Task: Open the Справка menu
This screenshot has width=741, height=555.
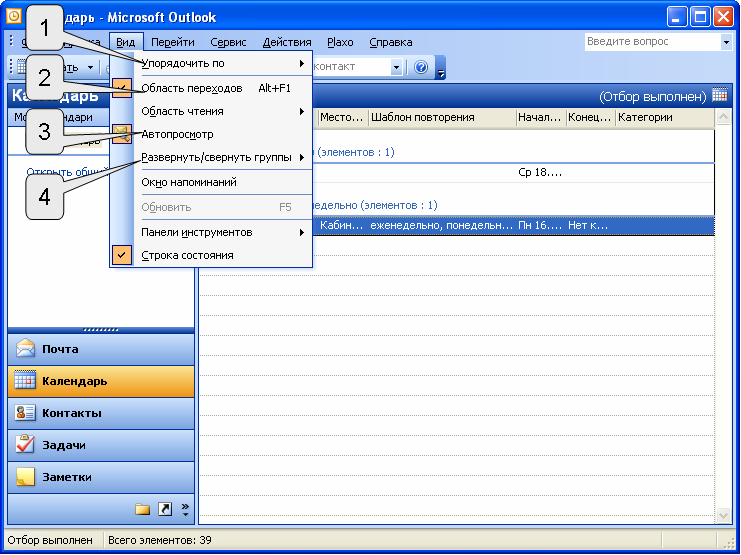Action: coord(391,42)
